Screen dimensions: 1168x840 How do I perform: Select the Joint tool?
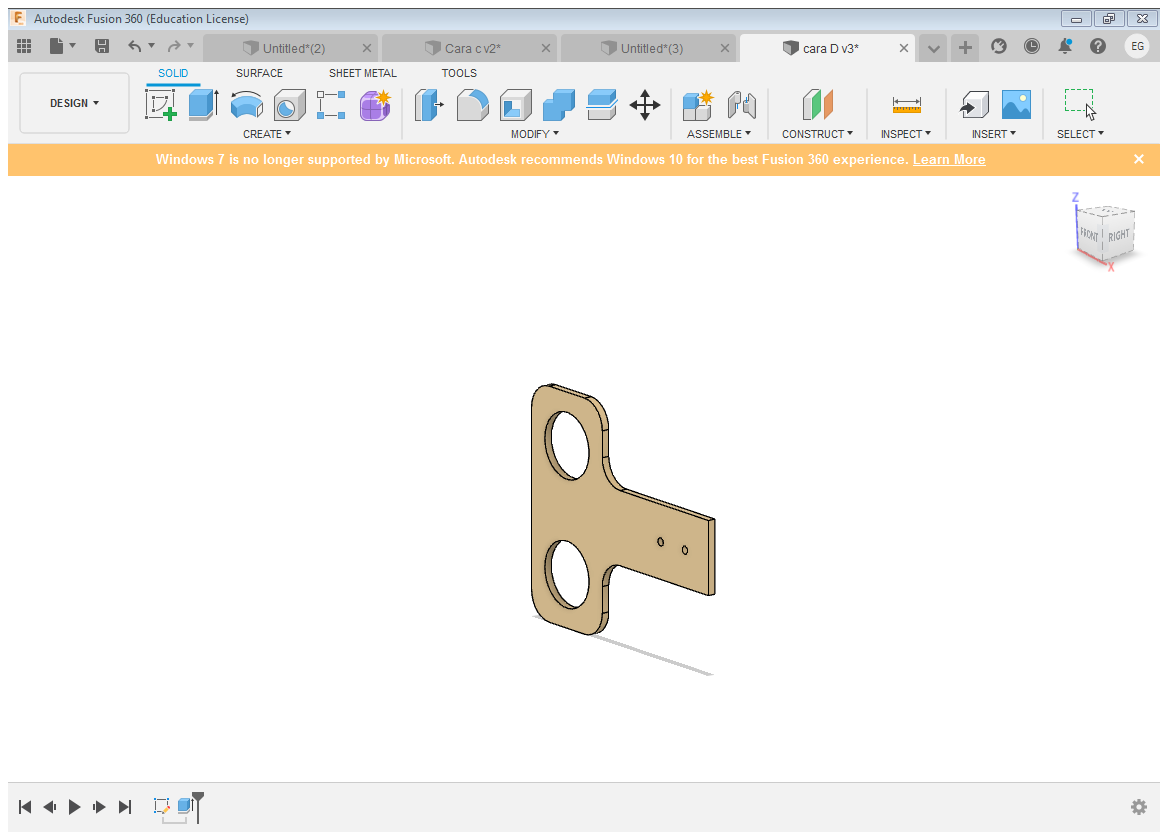click(x=742, y=105)
